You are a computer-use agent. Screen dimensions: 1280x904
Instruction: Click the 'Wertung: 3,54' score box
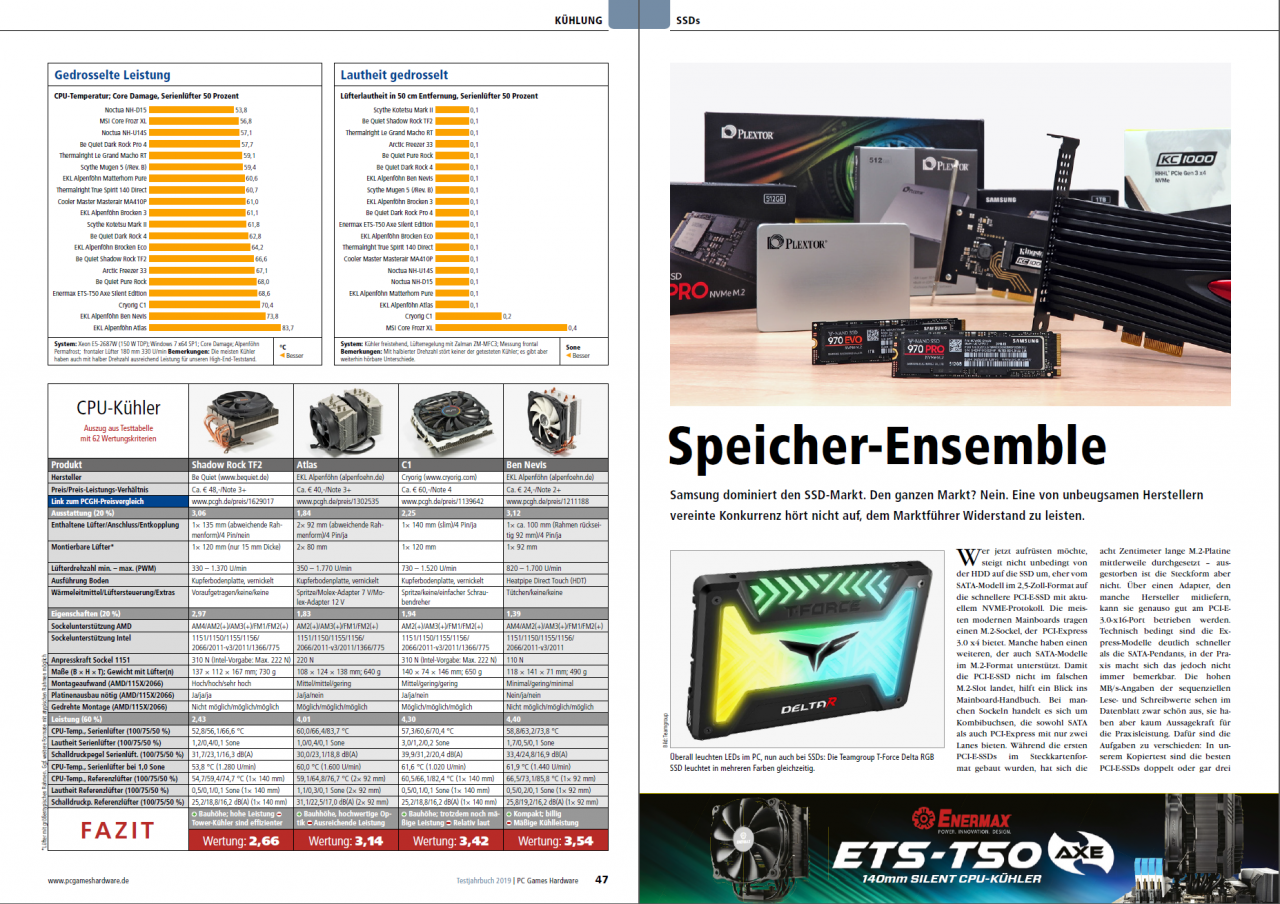556,842
